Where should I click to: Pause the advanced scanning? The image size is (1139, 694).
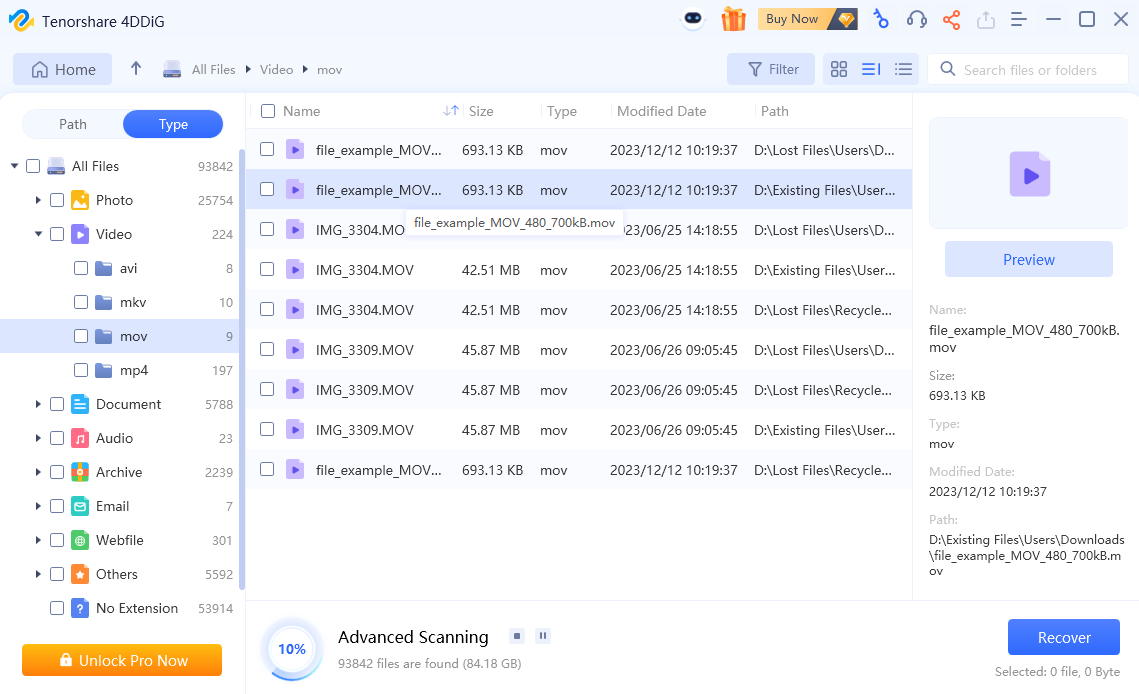pos(543,637)
